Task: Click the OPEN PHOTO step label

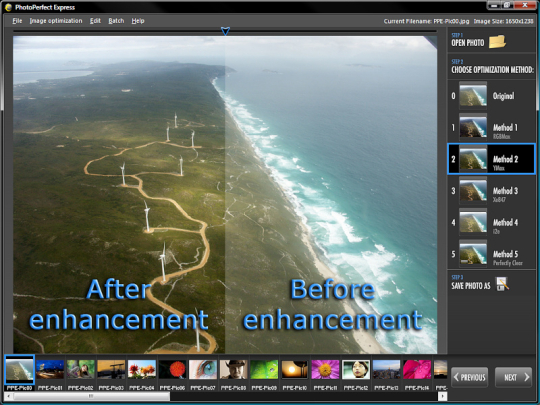Action: coord(468,43)
